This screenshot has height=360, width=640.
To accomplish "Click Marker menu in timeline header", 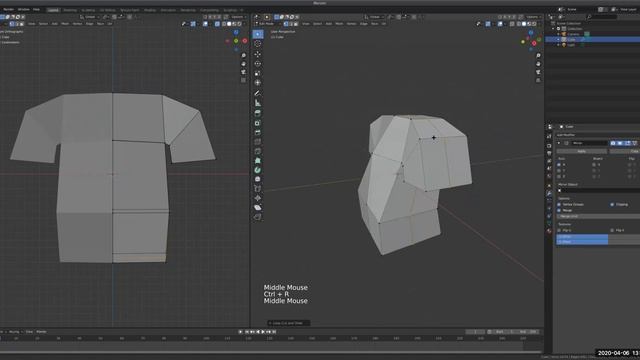I will tap(41, 332).
